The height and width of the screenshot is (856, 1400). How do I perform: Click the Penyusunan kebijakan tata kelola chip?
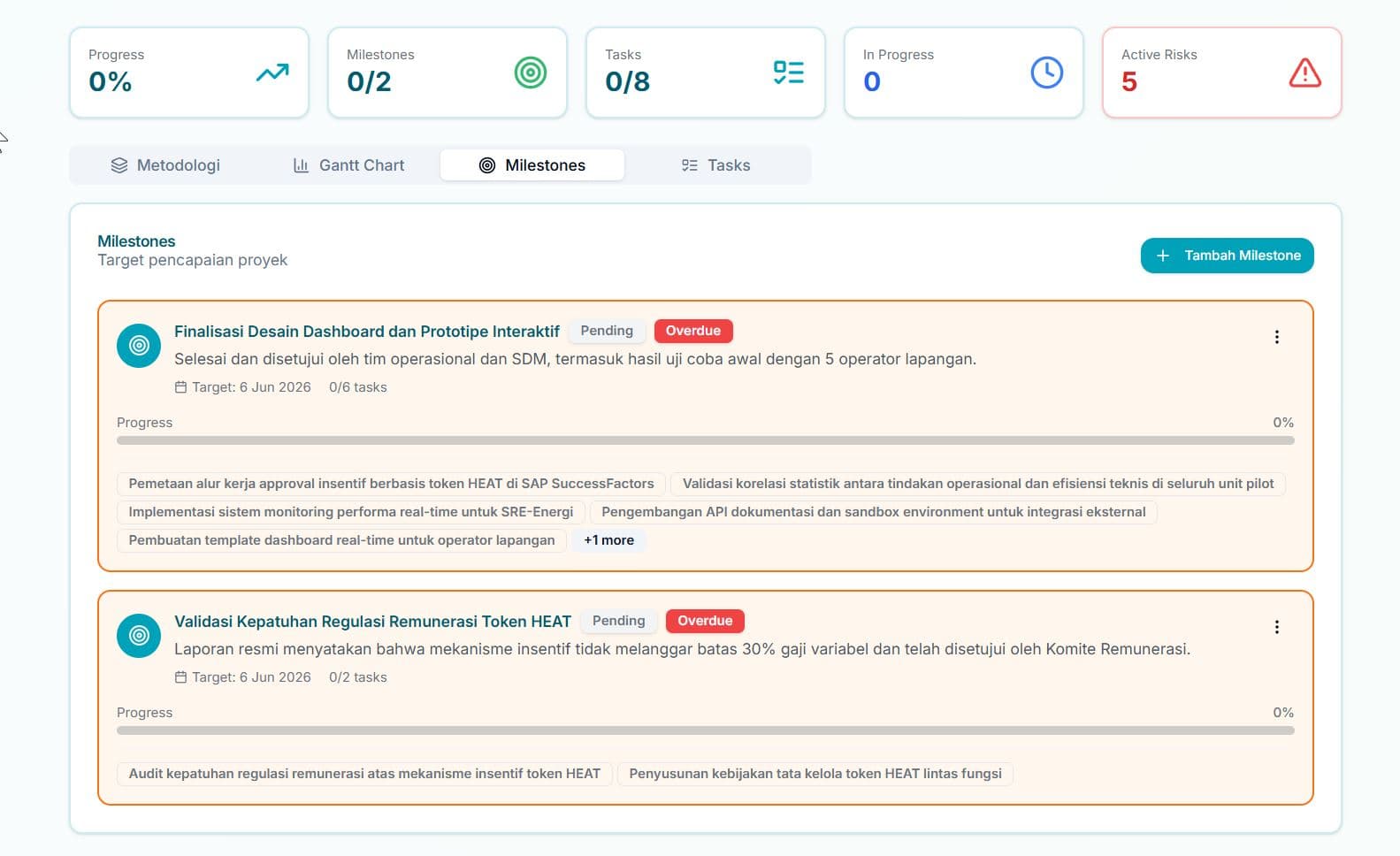pos(815,774)
